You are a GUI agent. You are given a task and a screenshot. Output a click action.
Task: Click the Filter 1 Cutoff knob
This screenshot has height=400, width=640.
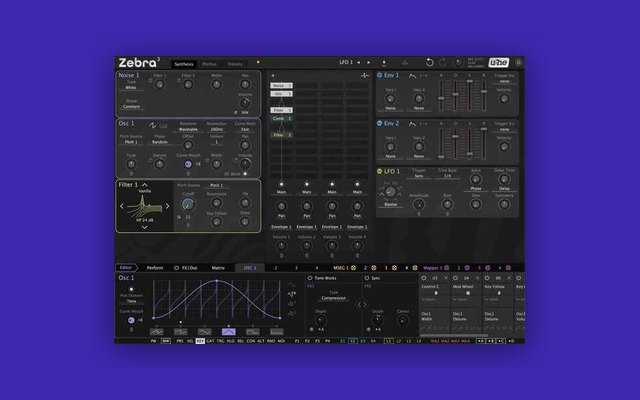[x=188, y=204]
